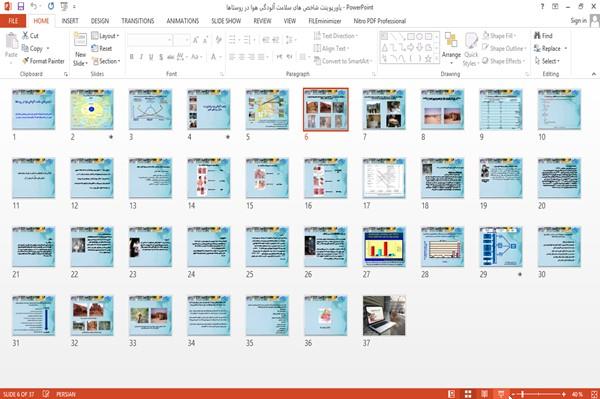This screenshot has height=399, width=600.
Task: Click the 40% zoom level indicator
Action: [577, 394]
